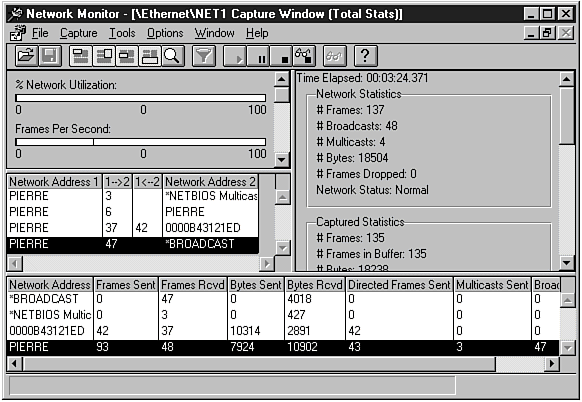Open the Help menu

(257, 33)
